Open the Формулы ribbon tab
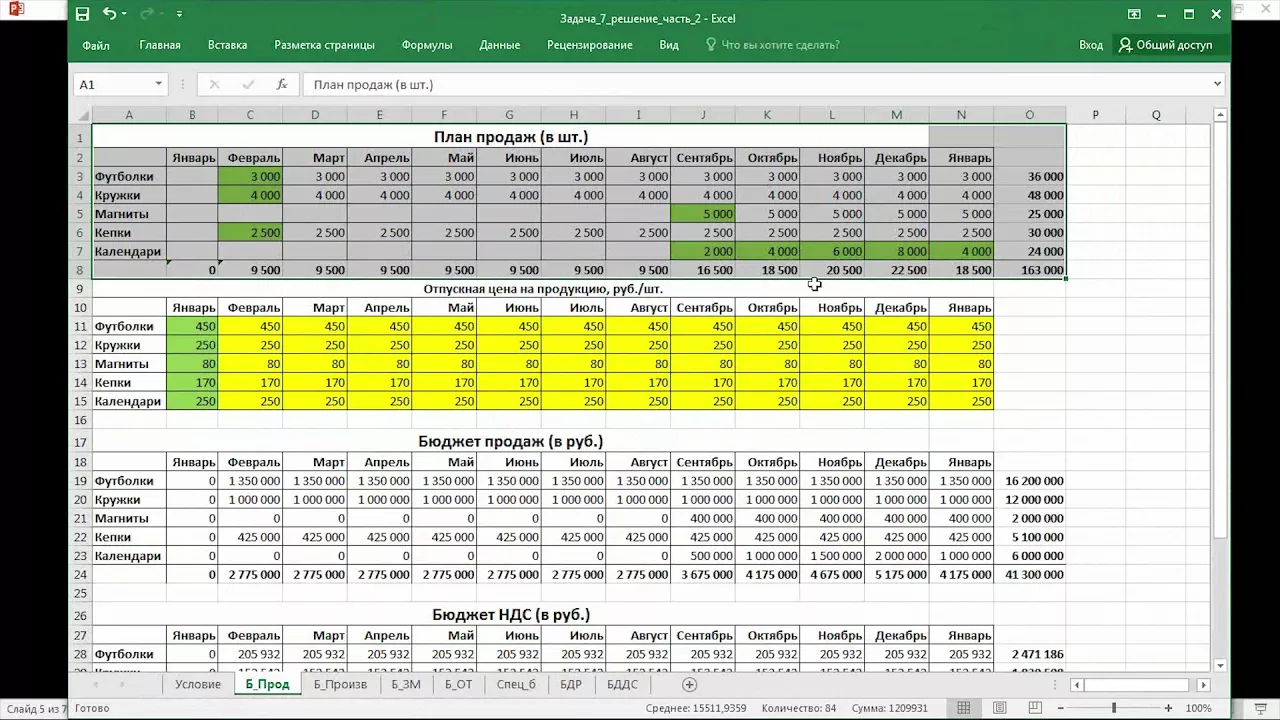Screen dimensions: 1280x720 click(427, 45)
